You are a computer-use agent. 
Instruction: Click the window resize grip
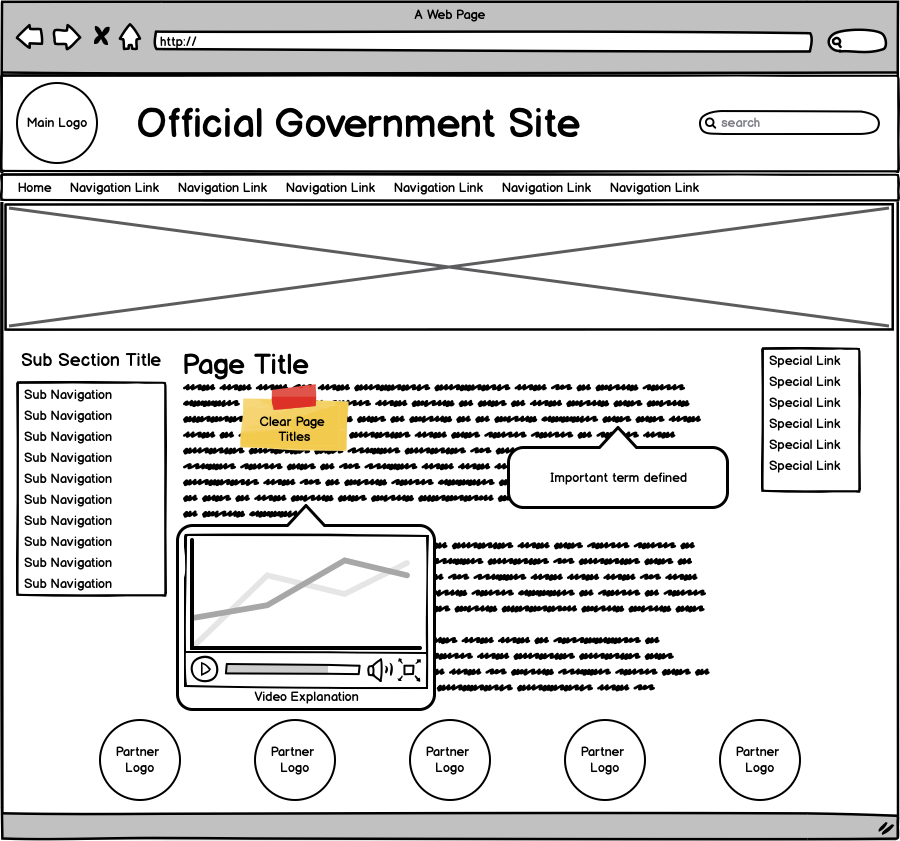coord(885,828)
